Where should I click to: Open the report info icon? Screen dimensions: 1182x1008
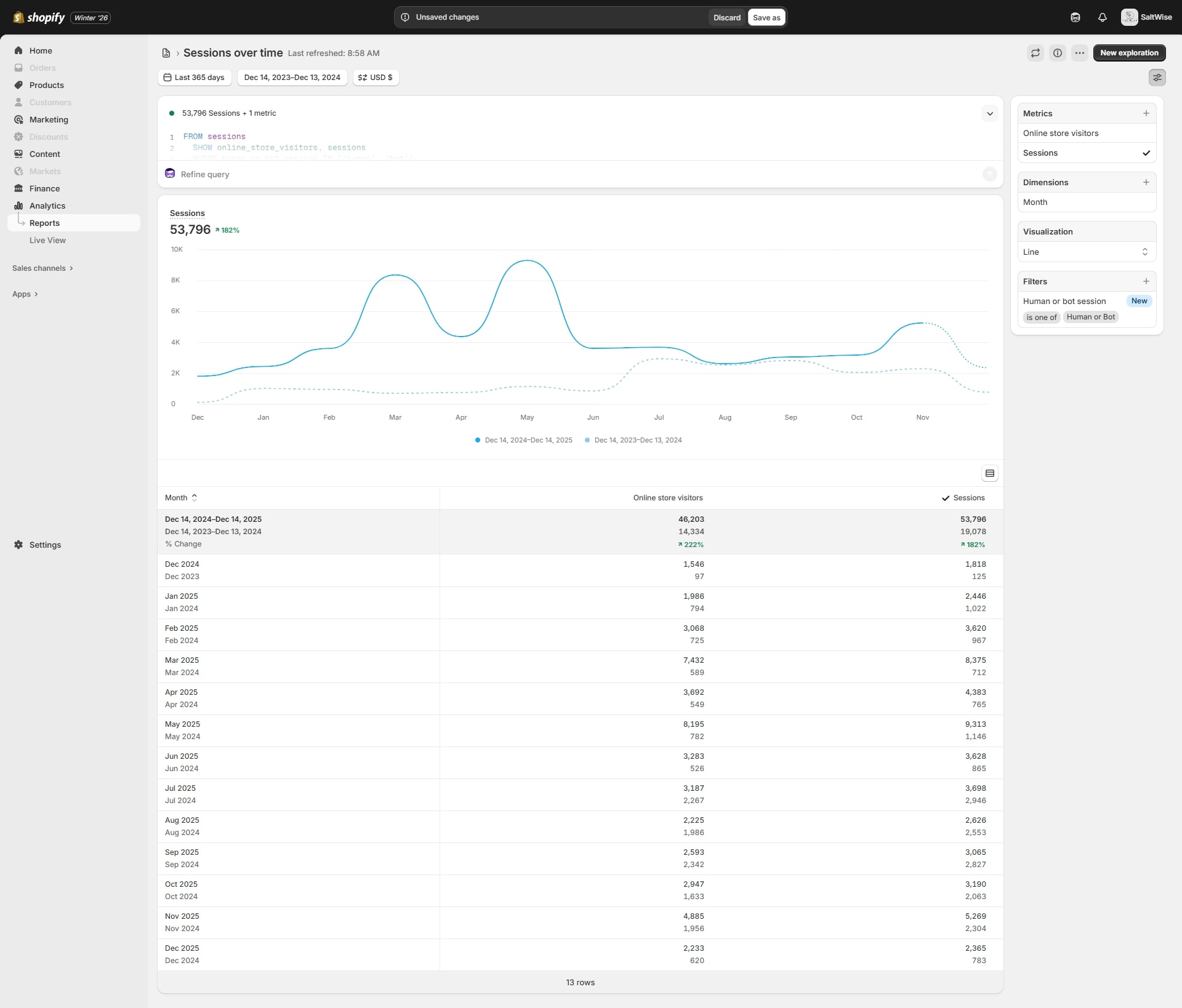coord(1058,53)
